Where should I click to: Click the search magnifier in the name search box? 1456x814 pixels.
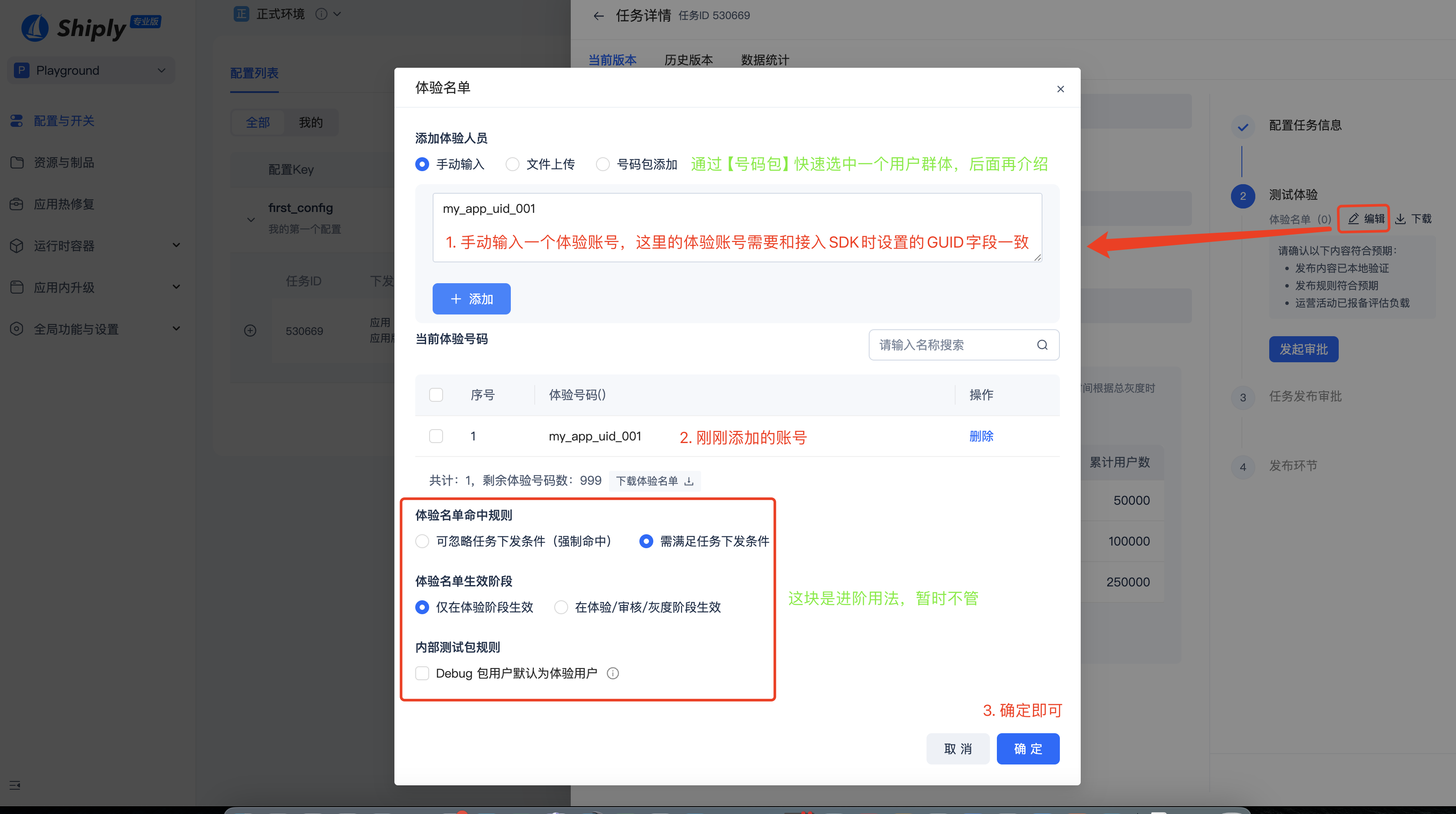1043,345
